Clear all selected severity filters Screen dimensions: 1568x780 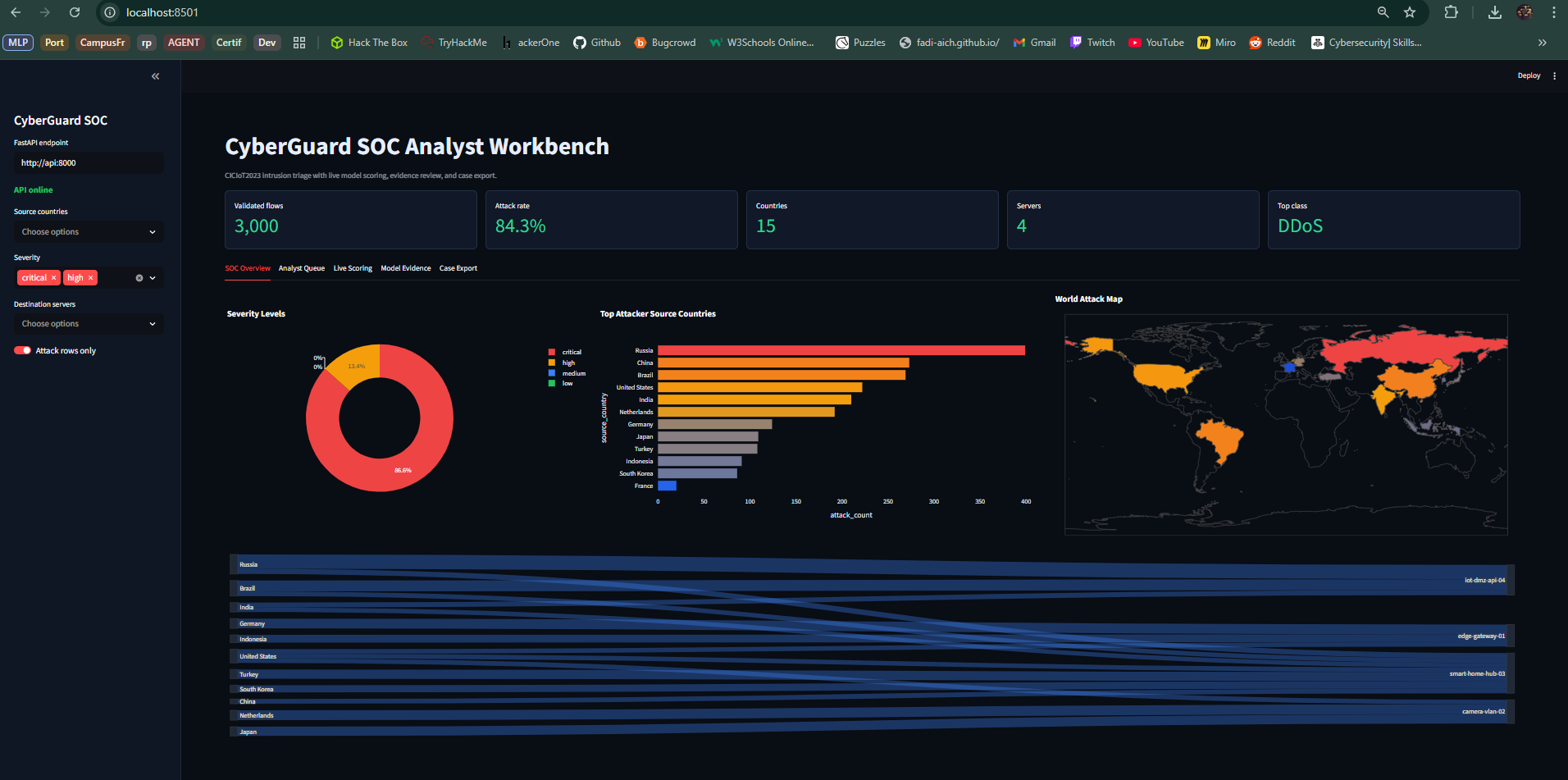click(x=139, y=278)
